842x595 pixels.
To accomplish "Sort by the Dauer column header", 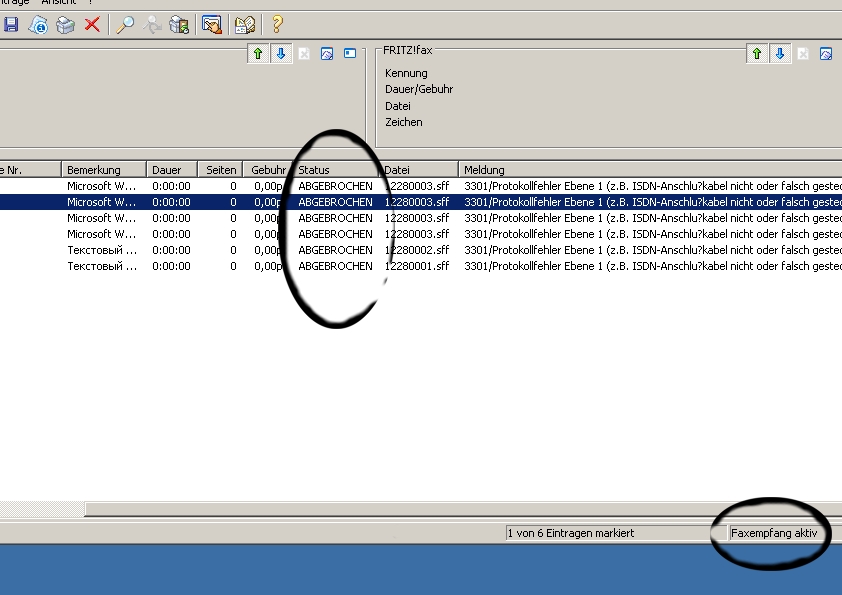I will coord(172,170).
